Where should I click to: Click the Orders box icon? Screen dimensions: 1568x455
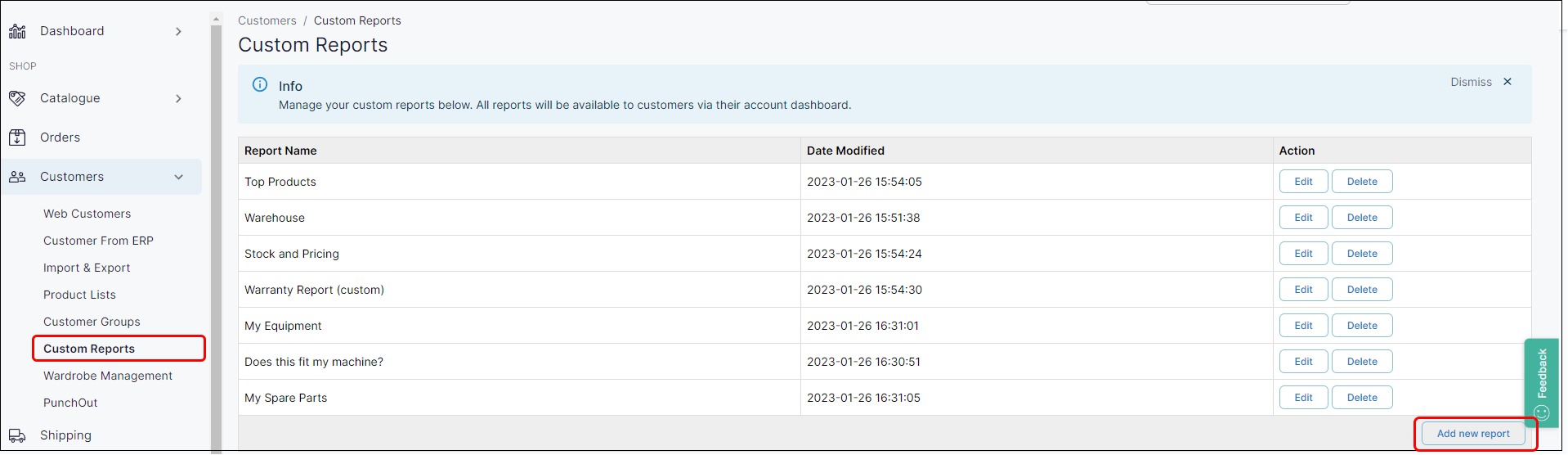17,137
